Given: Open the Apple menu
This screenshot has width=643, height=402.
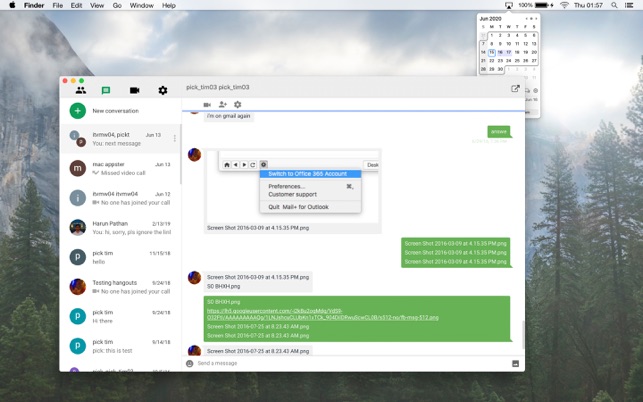Looking at the screenshot, I should pyautogui.click(x=12, y=5).
